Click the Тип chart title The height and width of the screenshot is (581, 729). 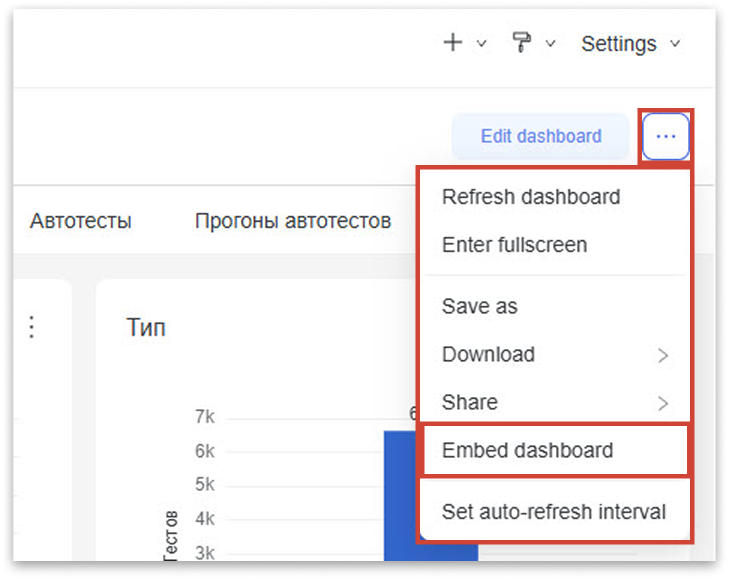pyautogui.click(x=146, y=327)
